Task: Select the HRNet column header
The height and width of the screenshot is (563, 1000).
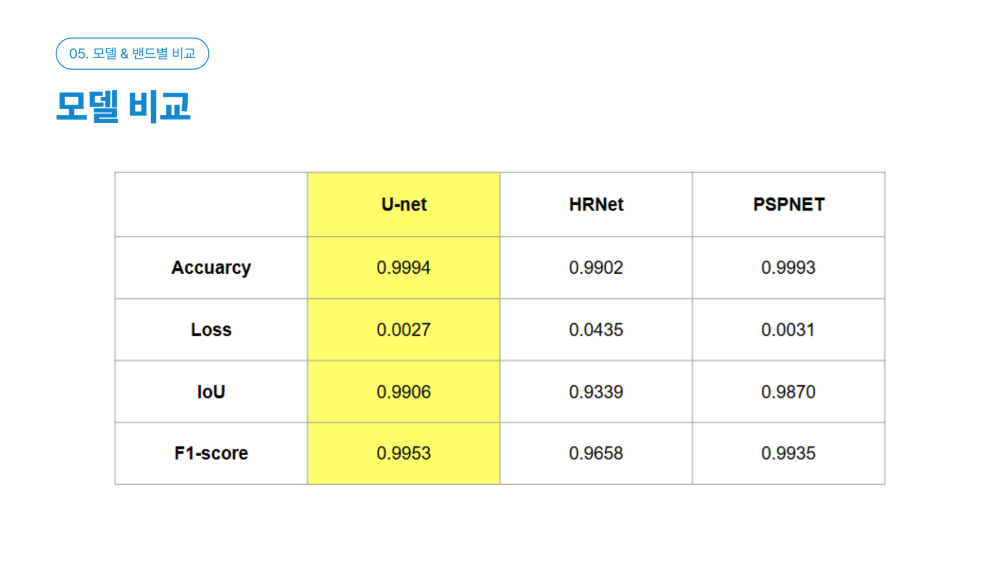Action: point(596,205)
